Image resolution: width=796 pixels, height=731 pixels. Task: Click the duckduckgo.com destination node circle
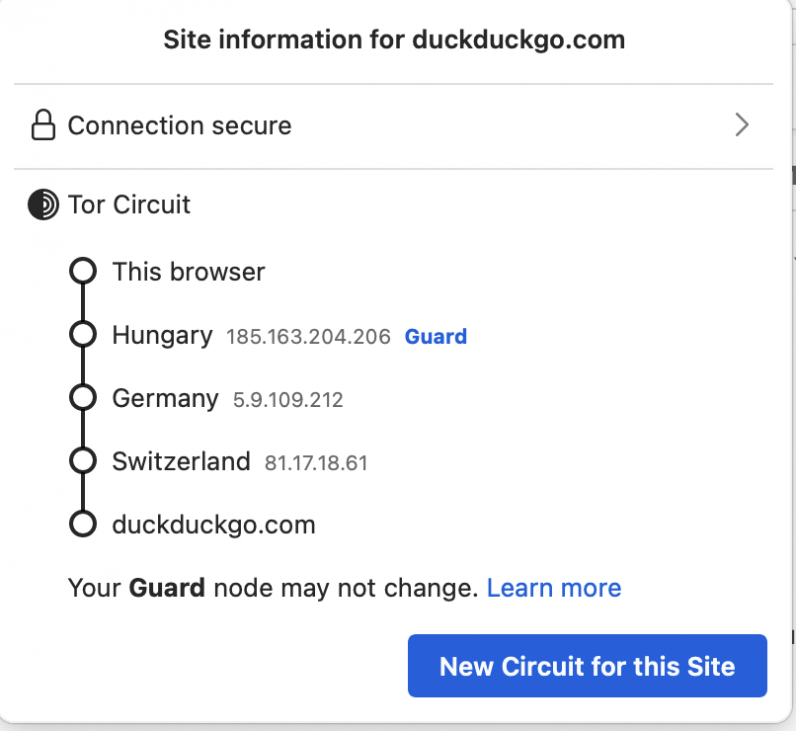[83, 524]
